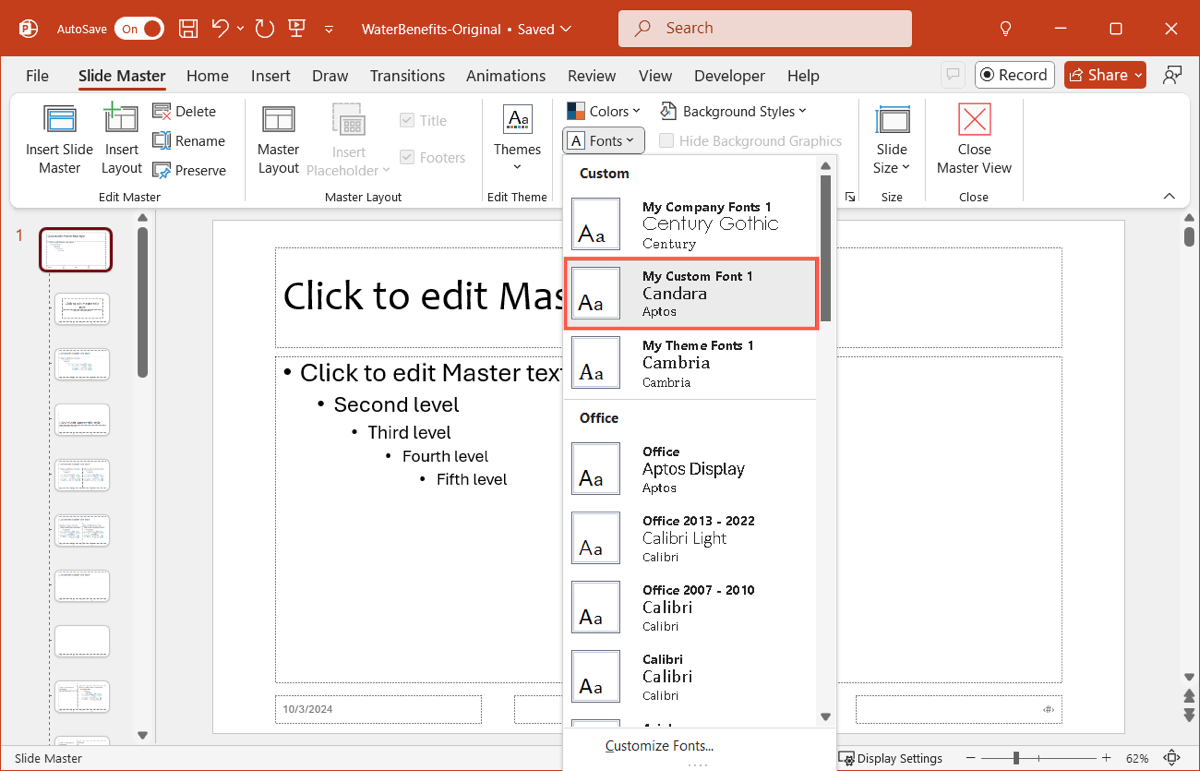Switch to the Home tab

207,75
